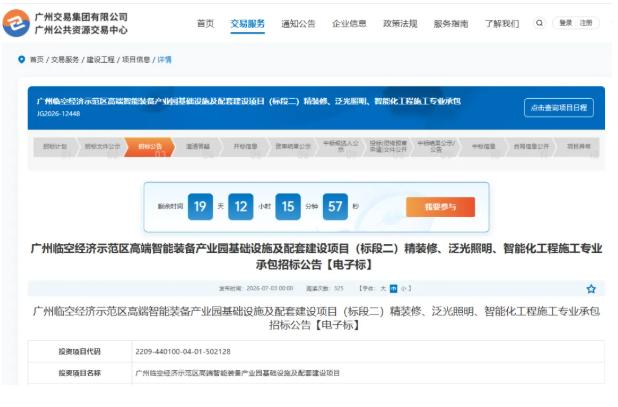Open the 交易服务 navigation menu
The image size is (618, 407).
[248, 24]
